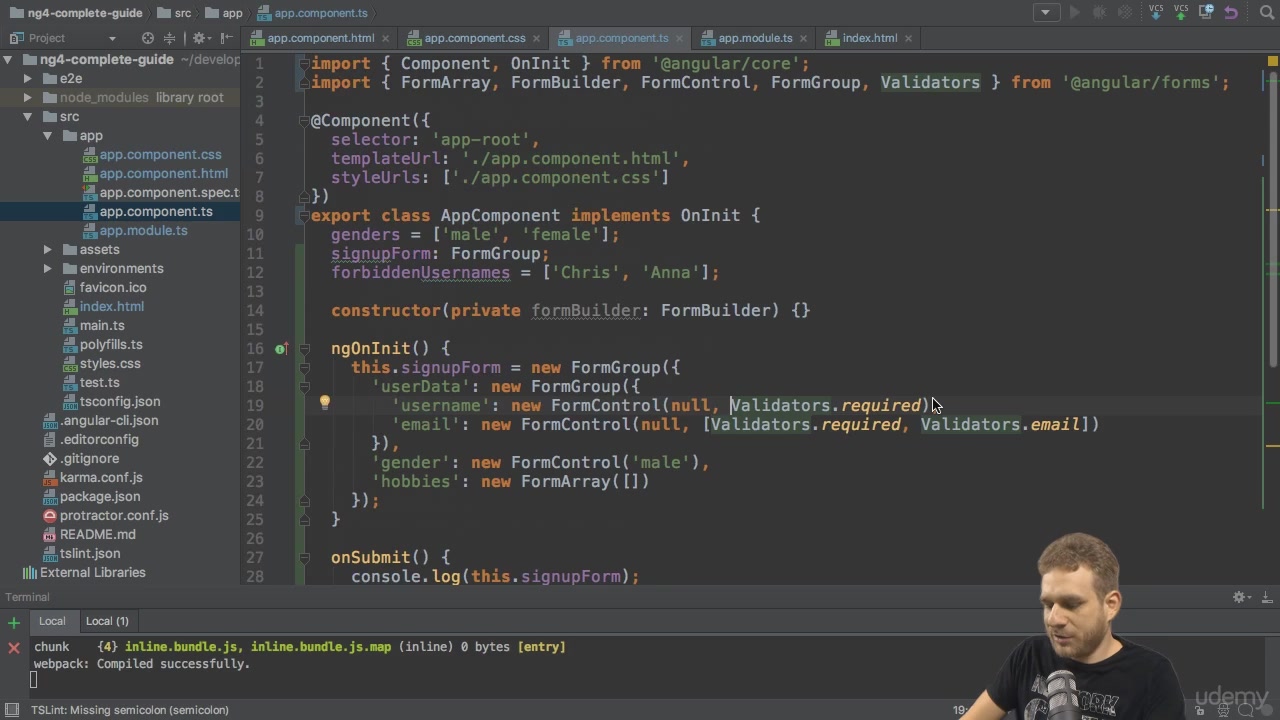This screenshot has height=720, width=1280.
Task: Switch to the app.component.css tab
Action: click(474, 38)
